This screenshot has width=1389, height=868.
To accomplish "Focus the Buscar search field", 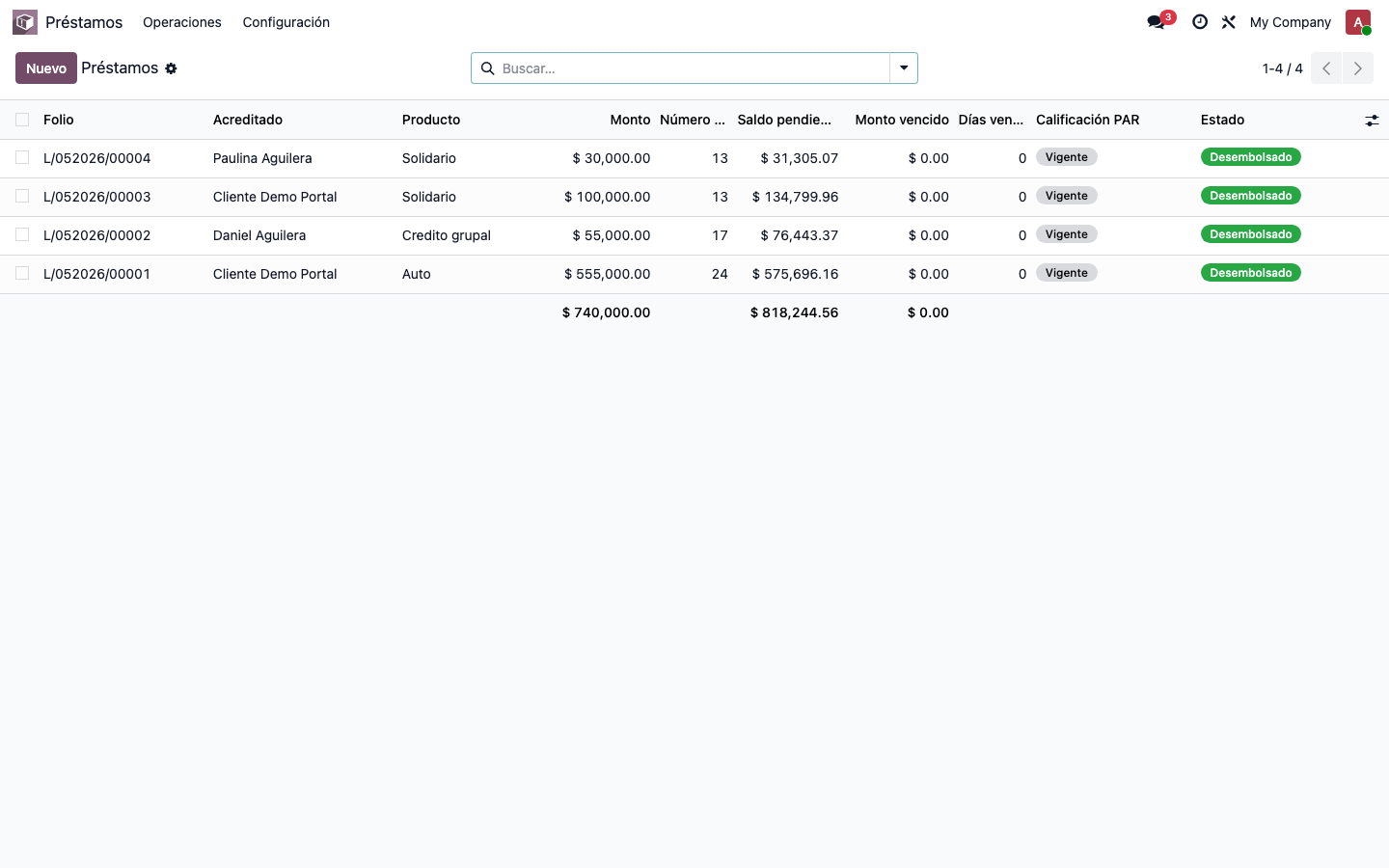I will pyautogui.click(x=693, y=68).
